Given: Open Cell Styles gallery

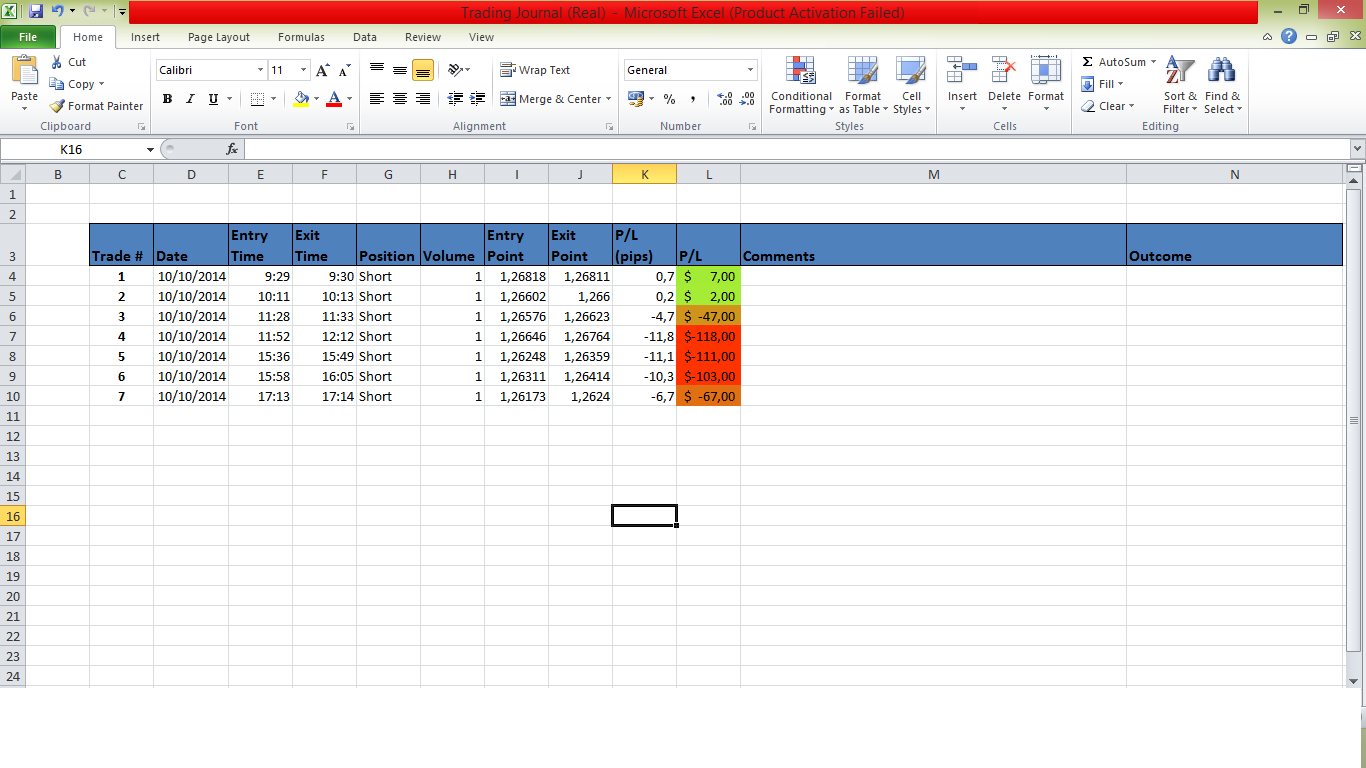Looking at the screenshot, I should 911,85.
